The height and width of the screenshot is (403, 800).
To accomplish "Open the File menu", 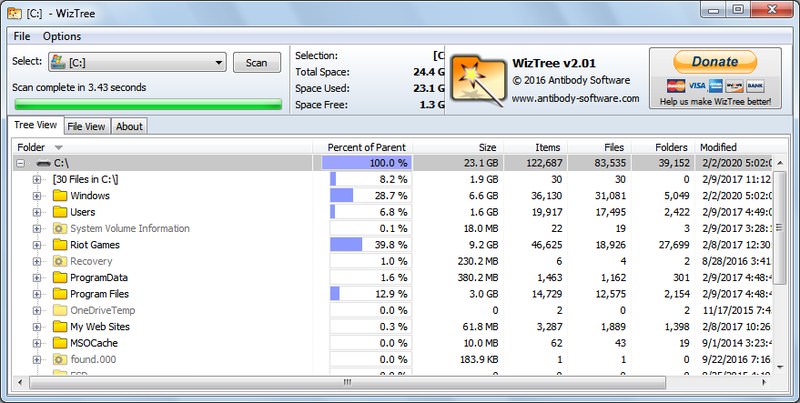I will (22, 36).
